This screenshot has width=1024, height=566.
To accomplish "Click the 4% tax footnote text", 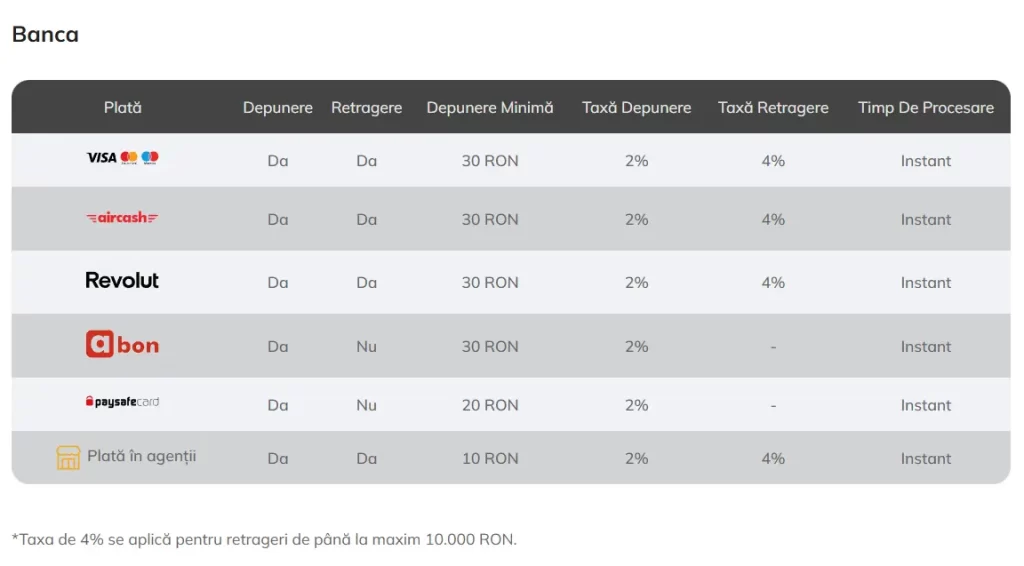I will tap(264, 540).
